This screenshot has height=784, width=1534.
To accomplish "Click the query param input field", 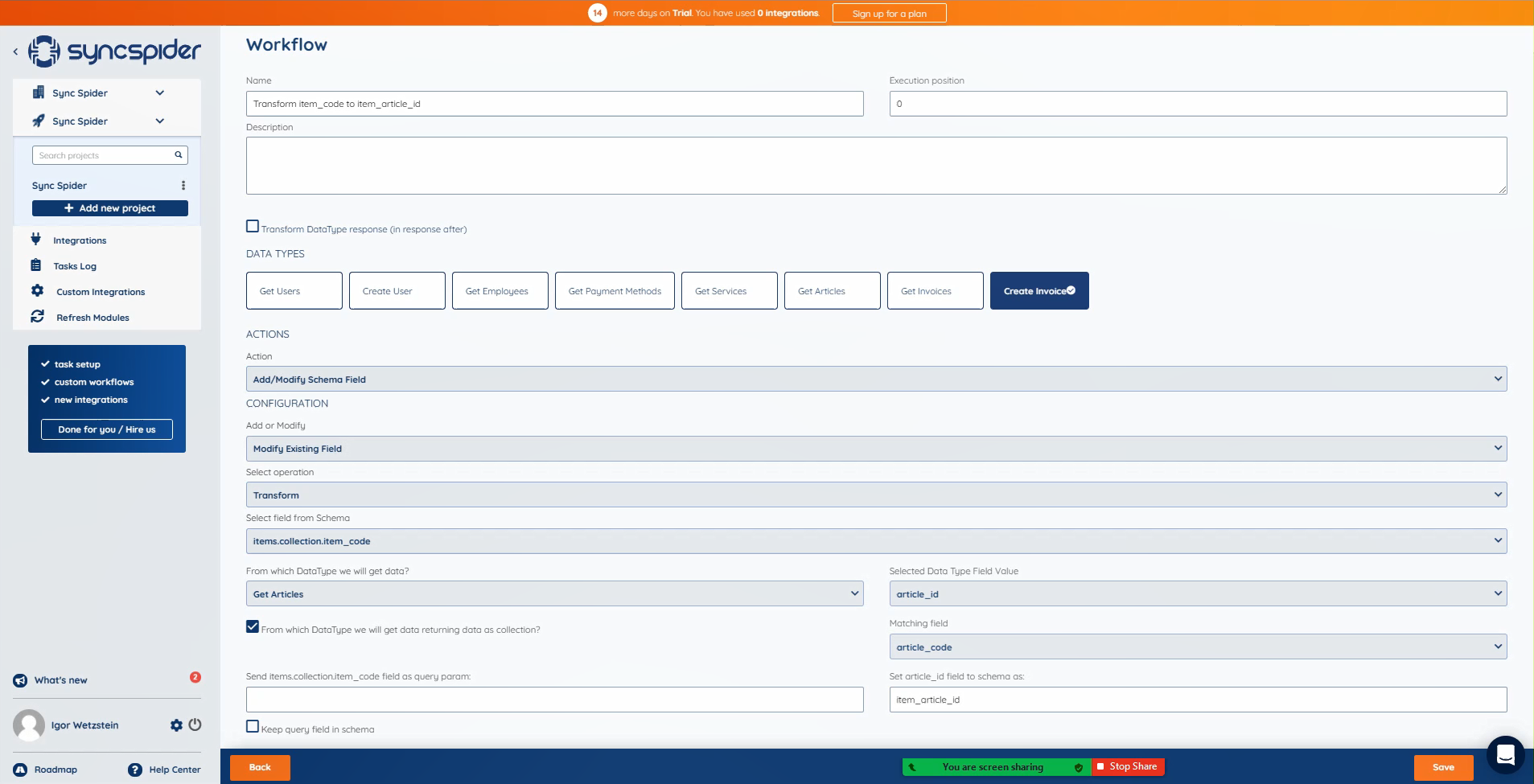I will point(554,700).
